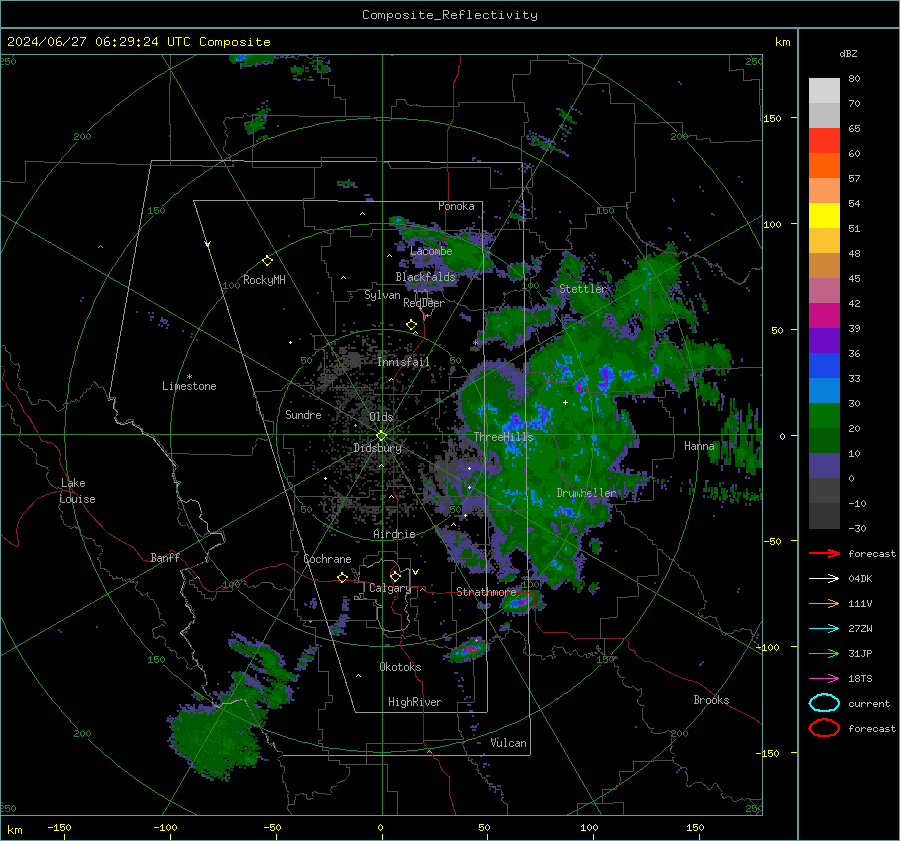Select the Lacombe label
This screenshot has height=841, width=900.
point(431,251)
